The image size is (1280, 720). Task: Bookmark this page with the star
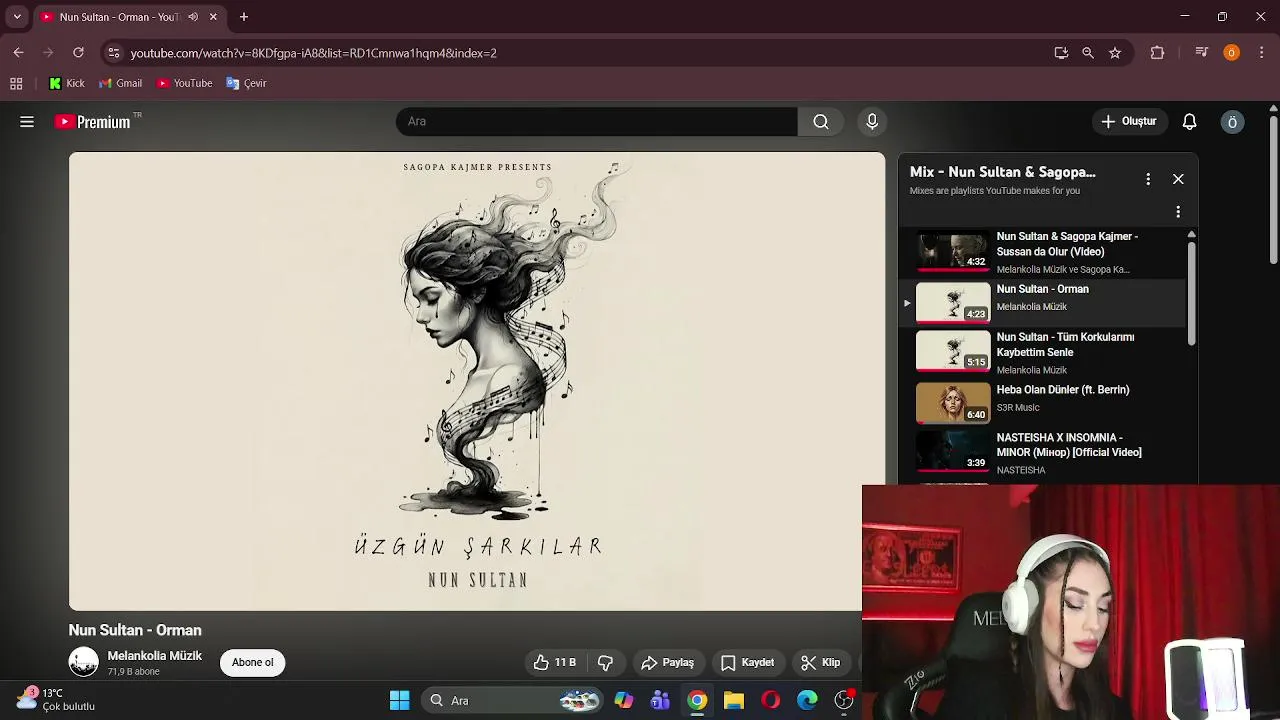click(x=1115, y=53)
